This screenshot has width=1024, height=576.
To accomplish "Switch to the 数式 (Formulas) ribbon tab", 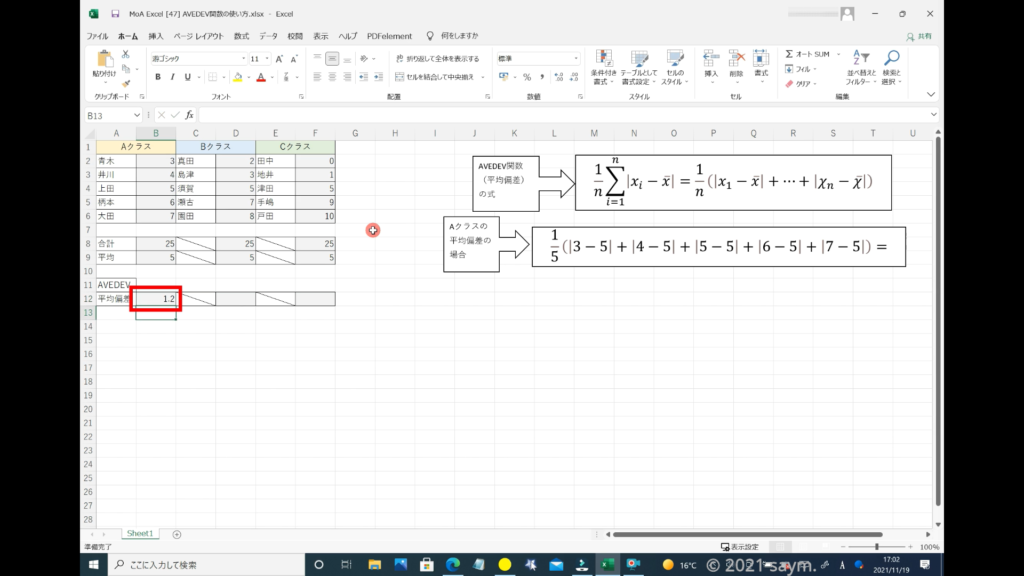I will coord(241,36).
